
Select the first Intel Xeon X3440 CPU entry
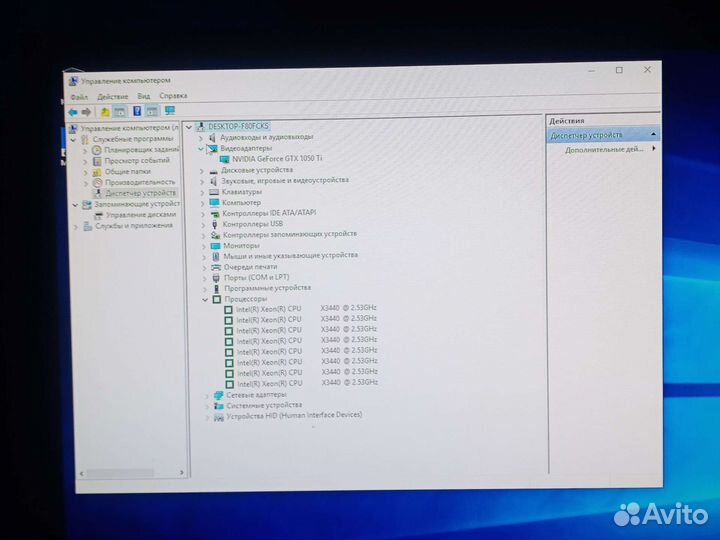306,309
